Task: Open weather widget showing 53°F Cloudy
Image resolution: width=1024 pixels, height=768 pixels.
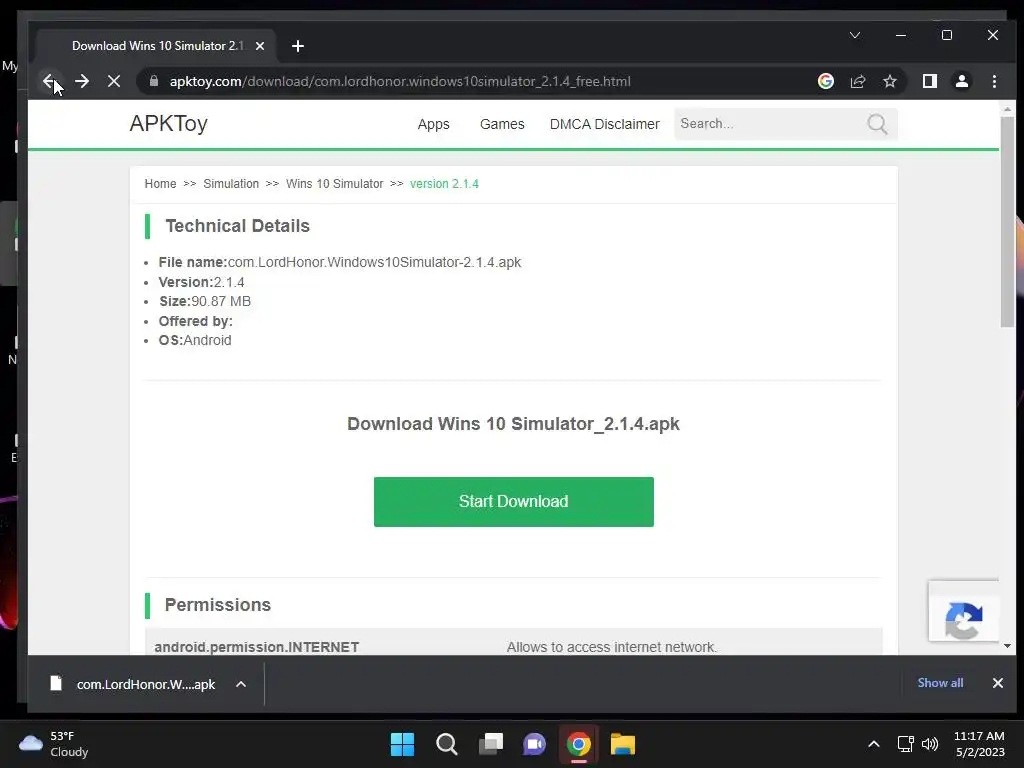Action: 54,744
